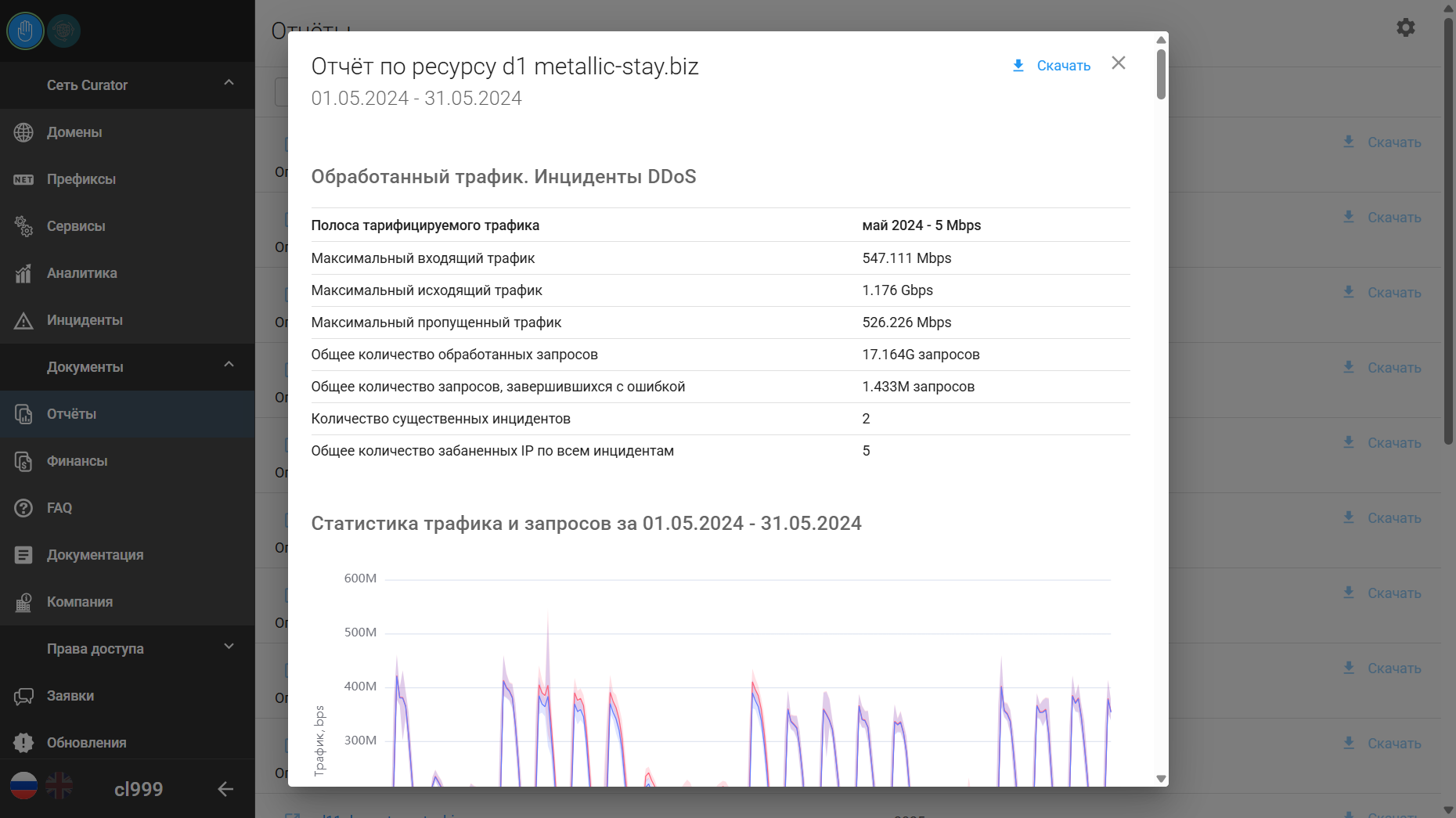Click the Incidents warning triangle icon
The height and width of the screenshot is (818, 1456).
tap(23, 320)
